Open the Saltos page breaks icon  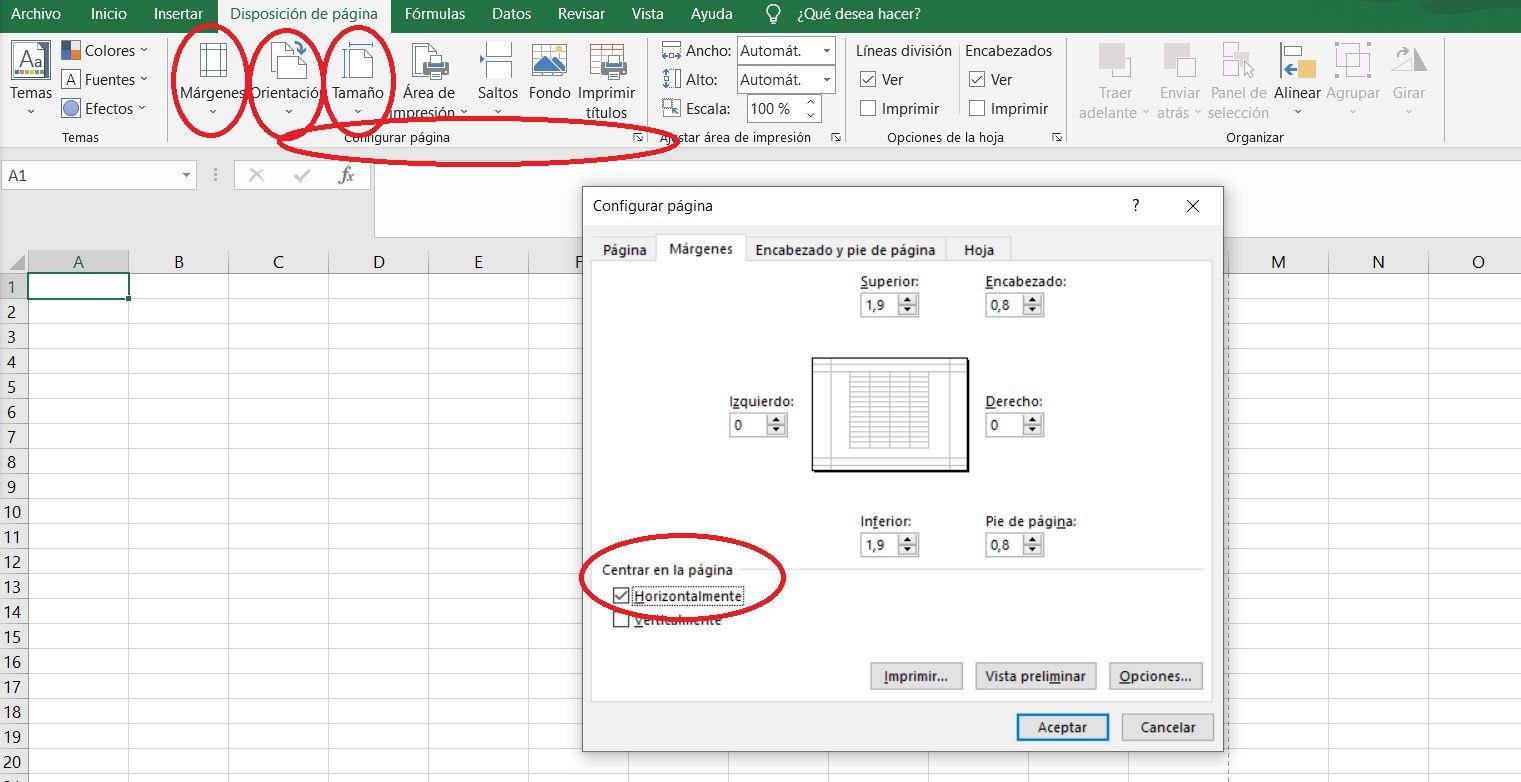497,62
